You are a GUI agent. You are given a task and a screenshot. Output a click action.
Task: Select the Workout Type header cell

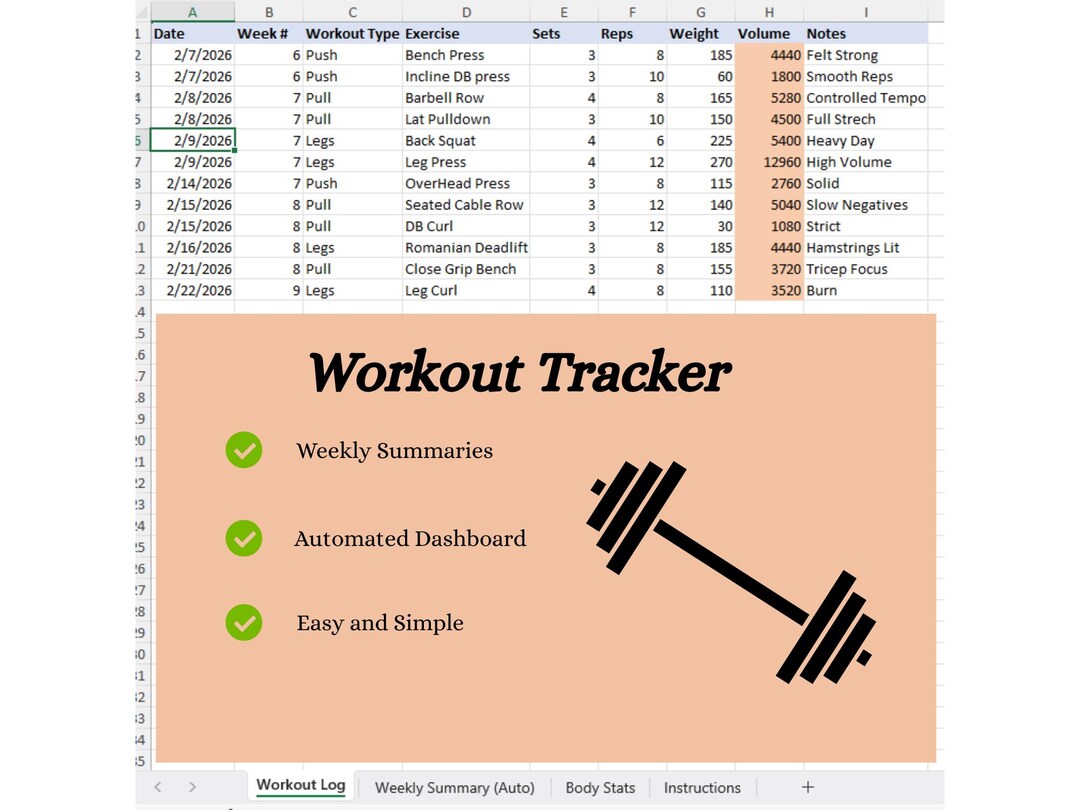tap(353, 34)
